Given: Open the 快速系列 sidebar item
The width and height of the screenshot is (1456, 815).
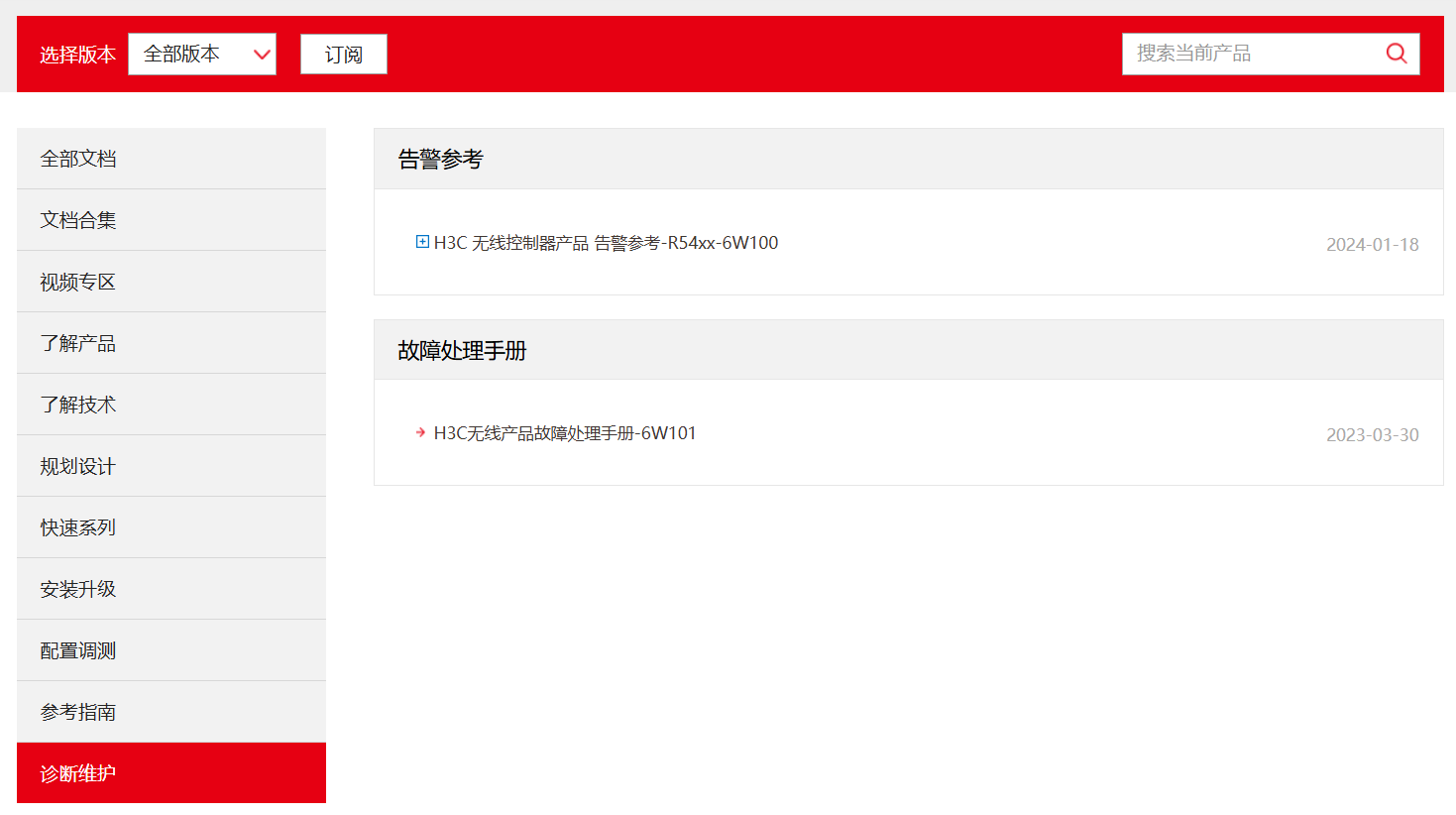Looking at the screenshot, I should (x=171, y=527).
